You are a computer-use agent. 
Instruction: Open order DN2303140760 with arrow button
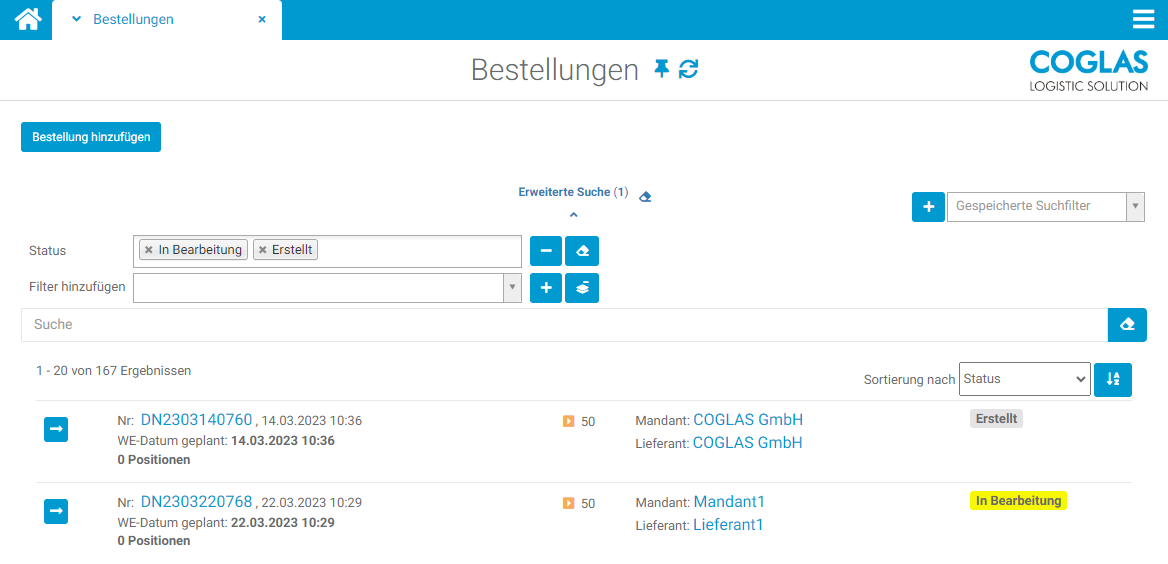(x=56, y=430)
